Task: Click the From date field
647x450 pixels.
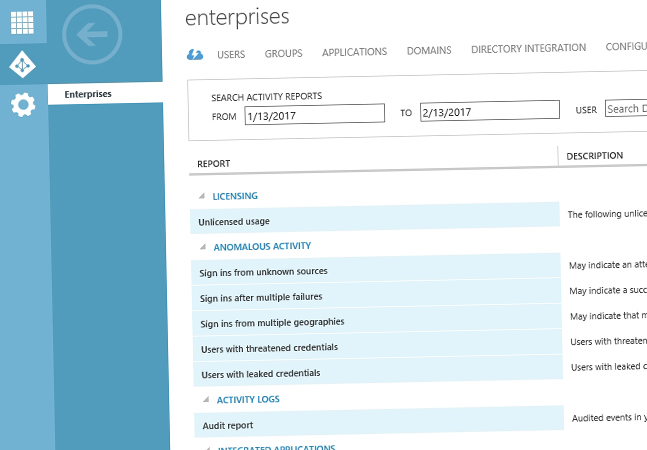Action: coord(314,114)
